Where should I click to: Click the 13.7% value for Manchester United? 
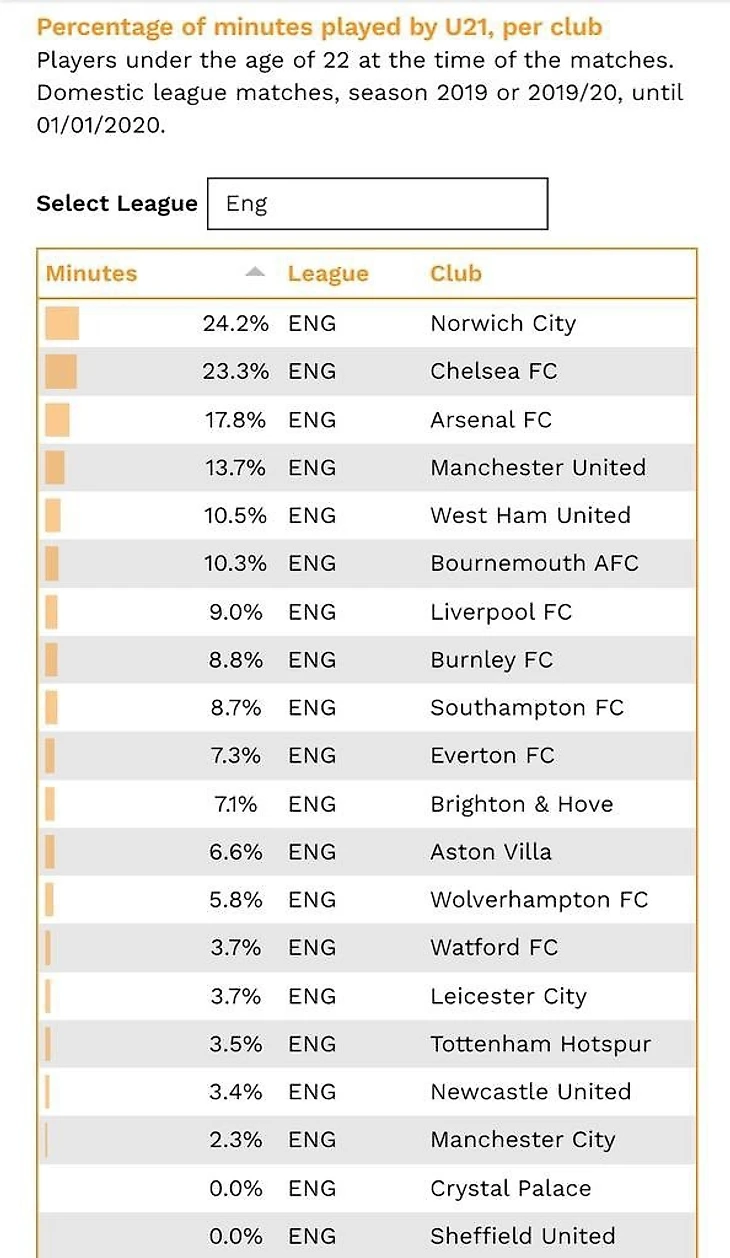[x=236, y=468]
